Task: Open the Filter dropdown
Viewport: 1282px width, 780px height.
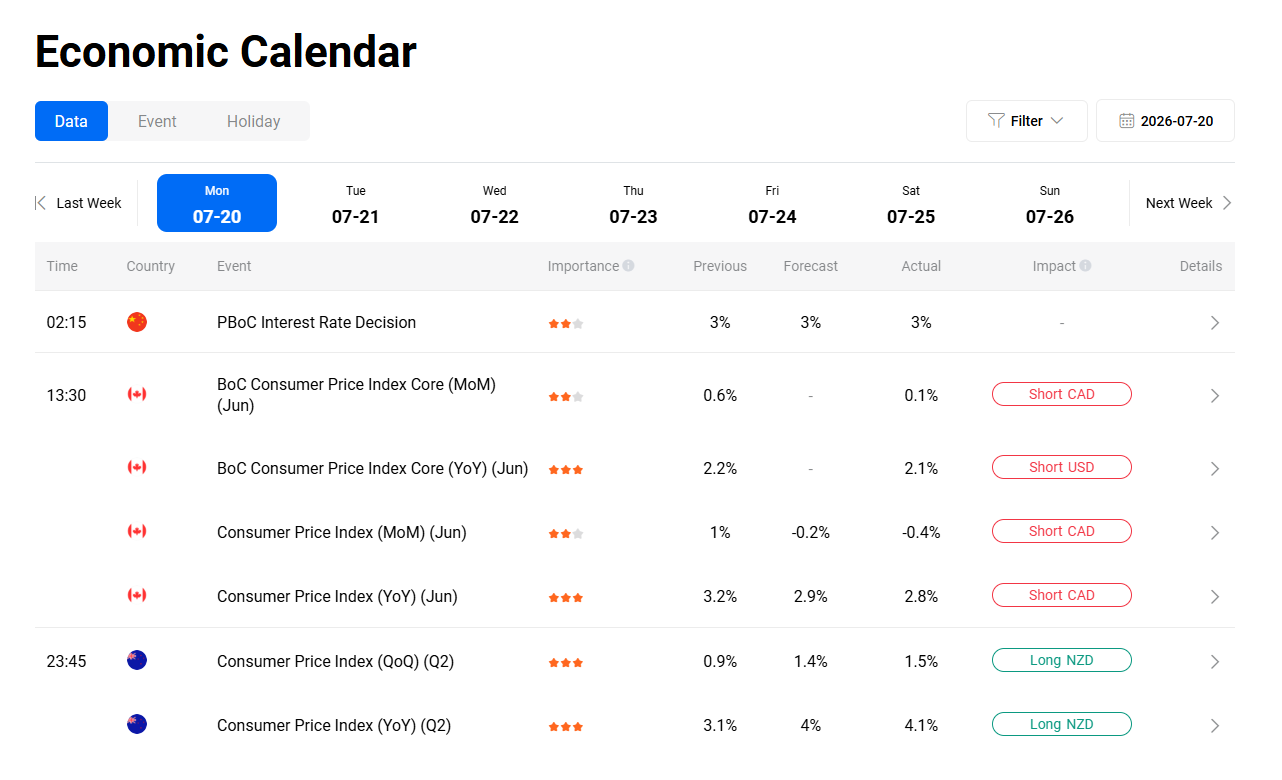Action: click(x=1026, y=121)
